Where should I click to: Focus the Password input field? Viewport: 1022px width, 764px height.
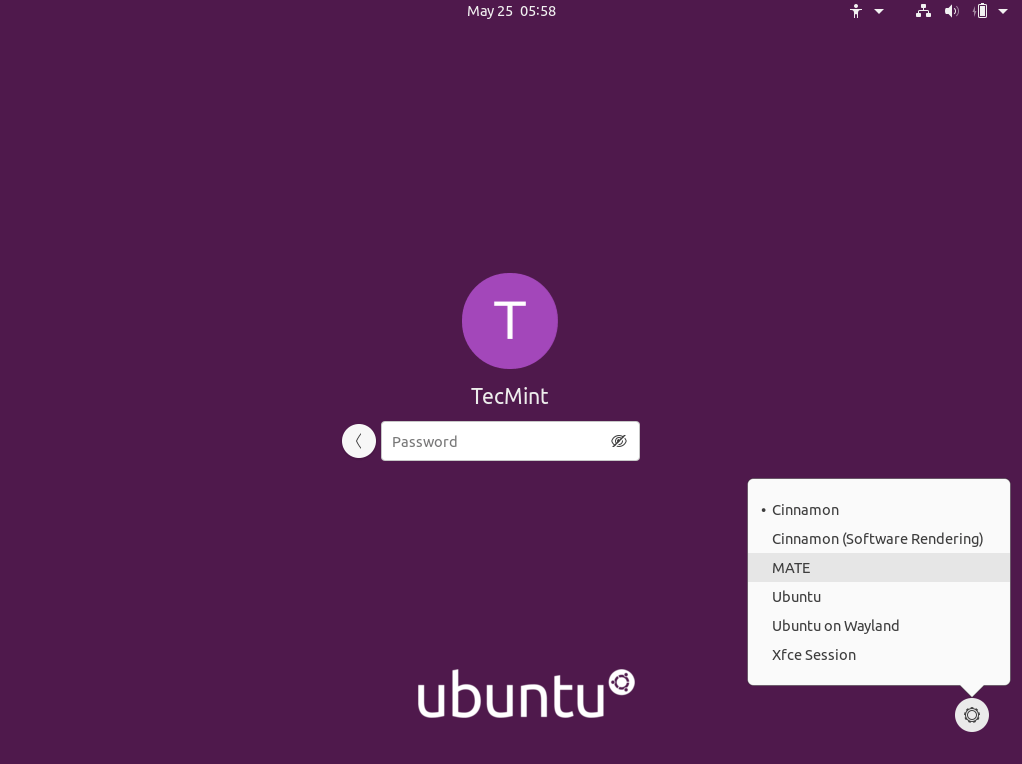click(510, 441)
